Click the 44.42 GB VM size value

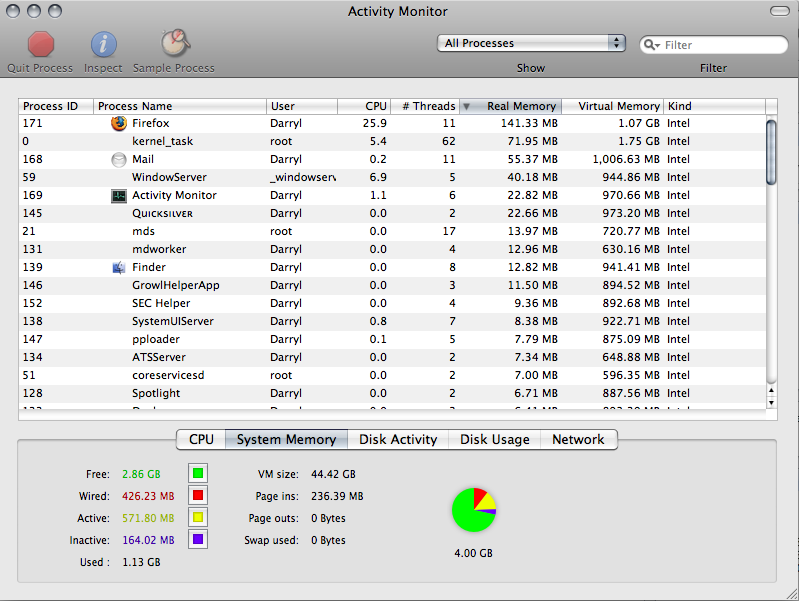(333, 474)
